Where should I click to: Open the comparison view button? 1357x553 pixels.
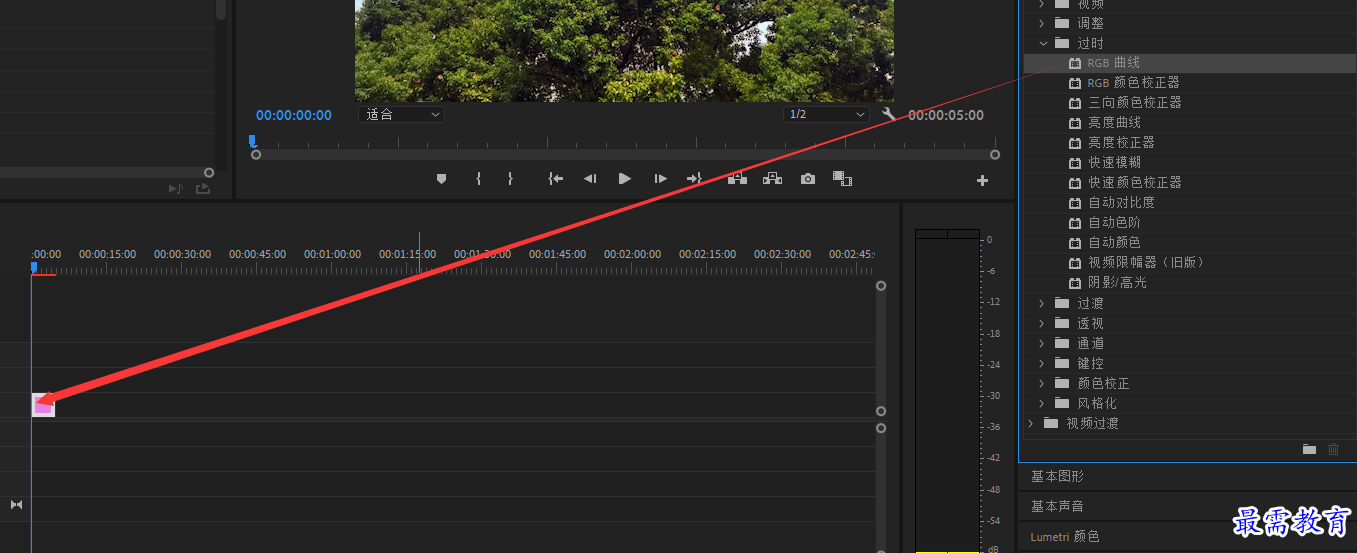click(843, 179)
